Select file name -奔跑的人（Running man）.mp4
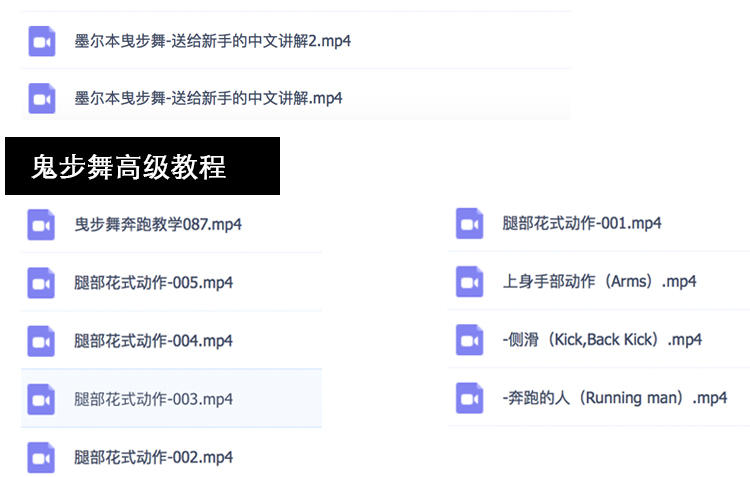750x477 pixels. pyautogui.click(x=615, y=398)
